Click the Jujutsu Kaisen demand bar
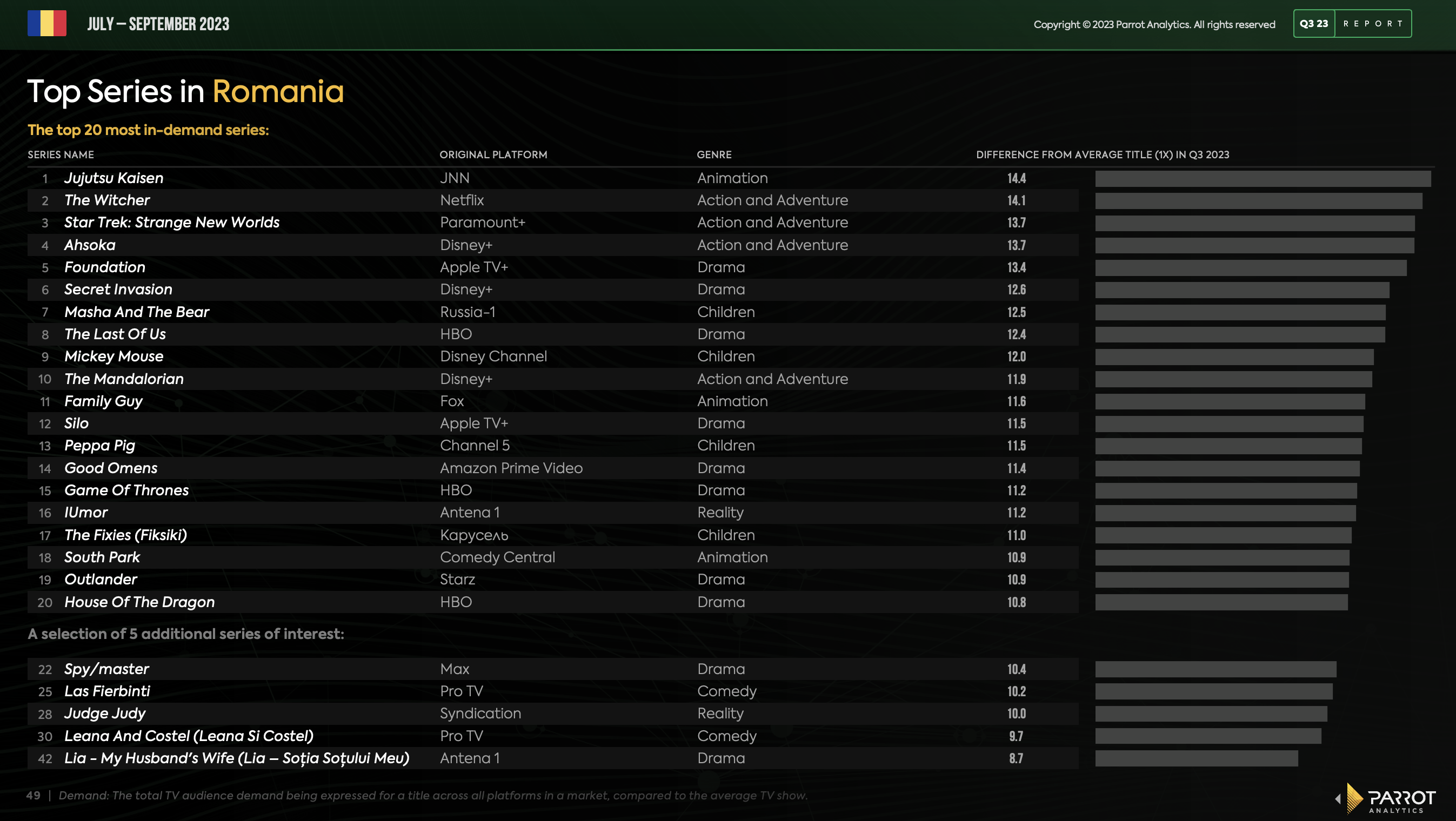Image resolution: width=1456 pixels, height=821 pixels. pos(1263,179)
